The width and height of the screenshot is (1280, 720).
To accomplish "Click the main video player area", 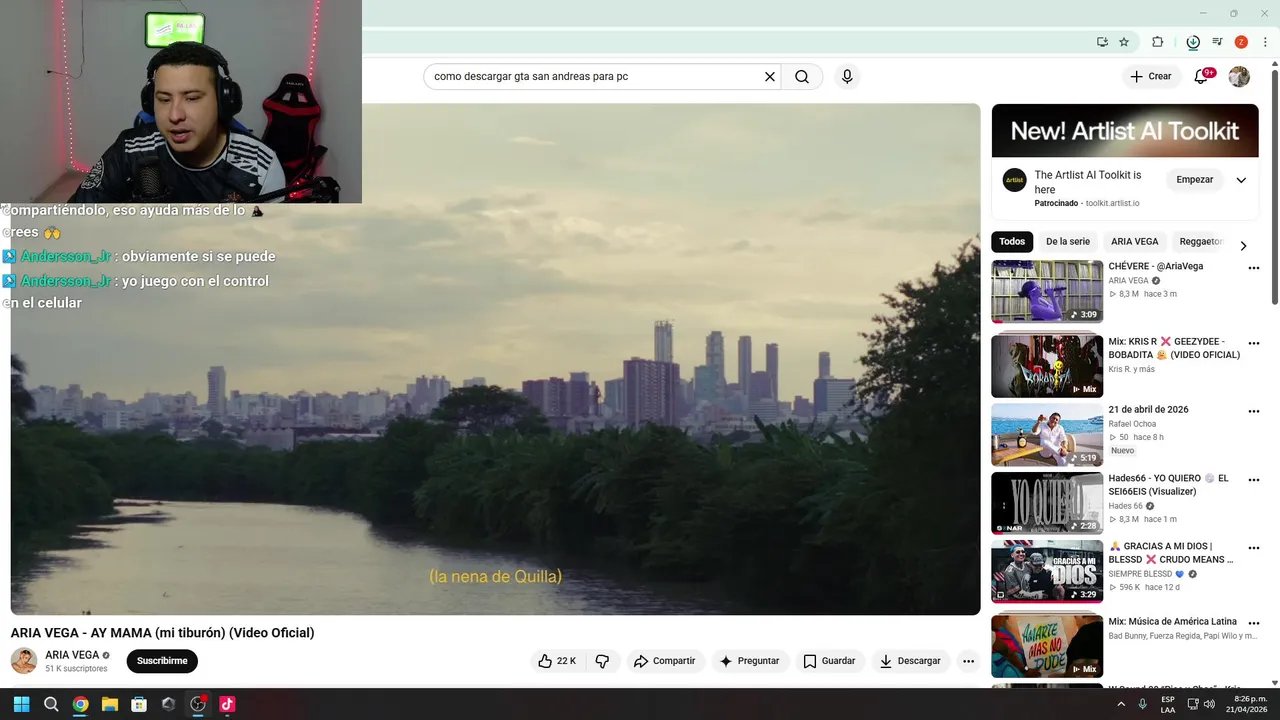I will tap(495, 359).
